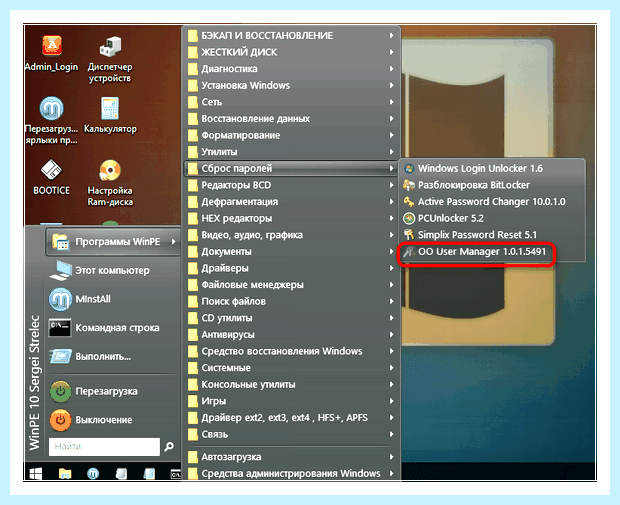Screen dimensions: 620x505
Task: Click the Windows Login Unlocker icon
Action: 409,168
